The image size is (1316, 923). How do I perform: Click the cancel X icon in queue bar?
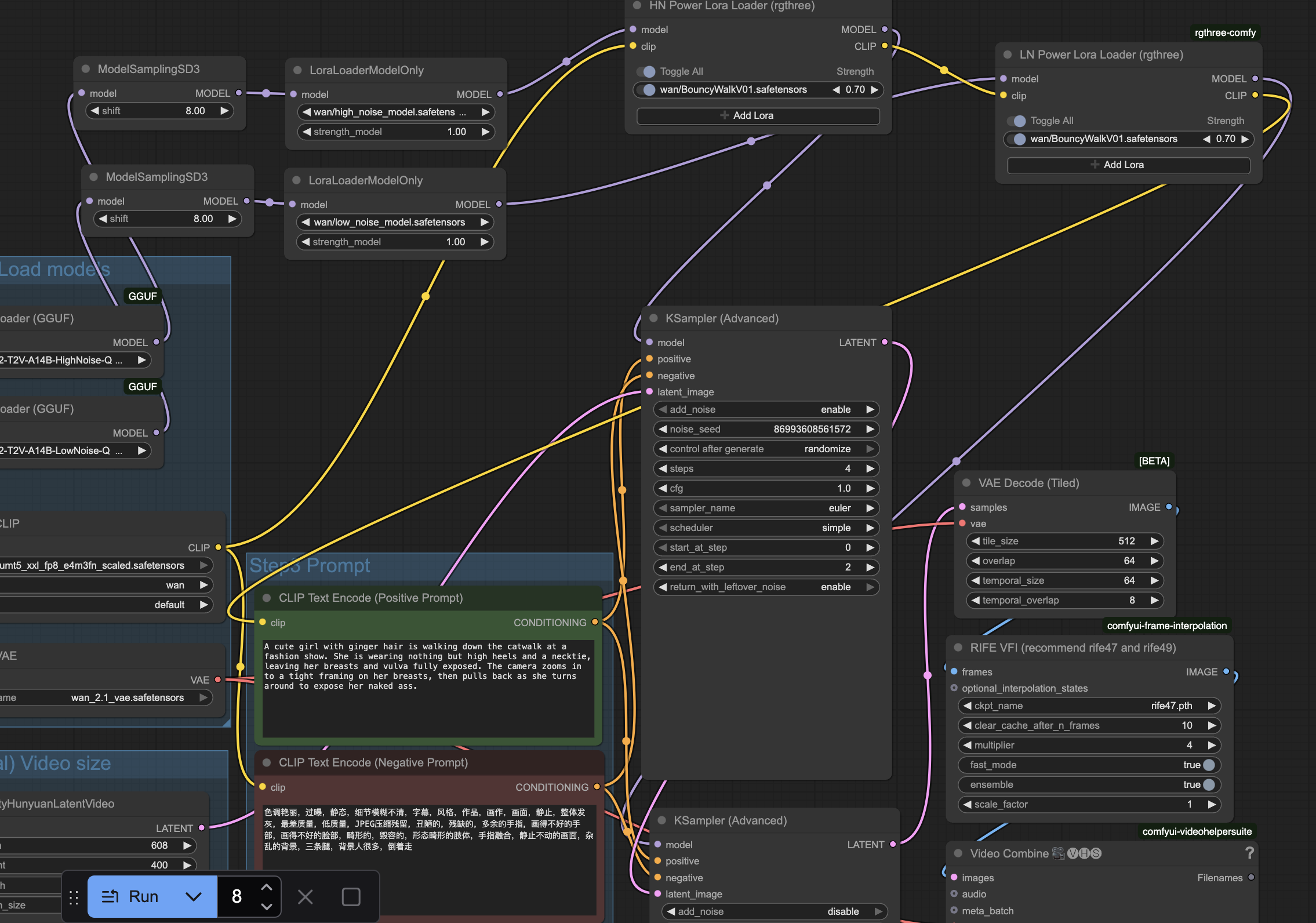(305, 897)
